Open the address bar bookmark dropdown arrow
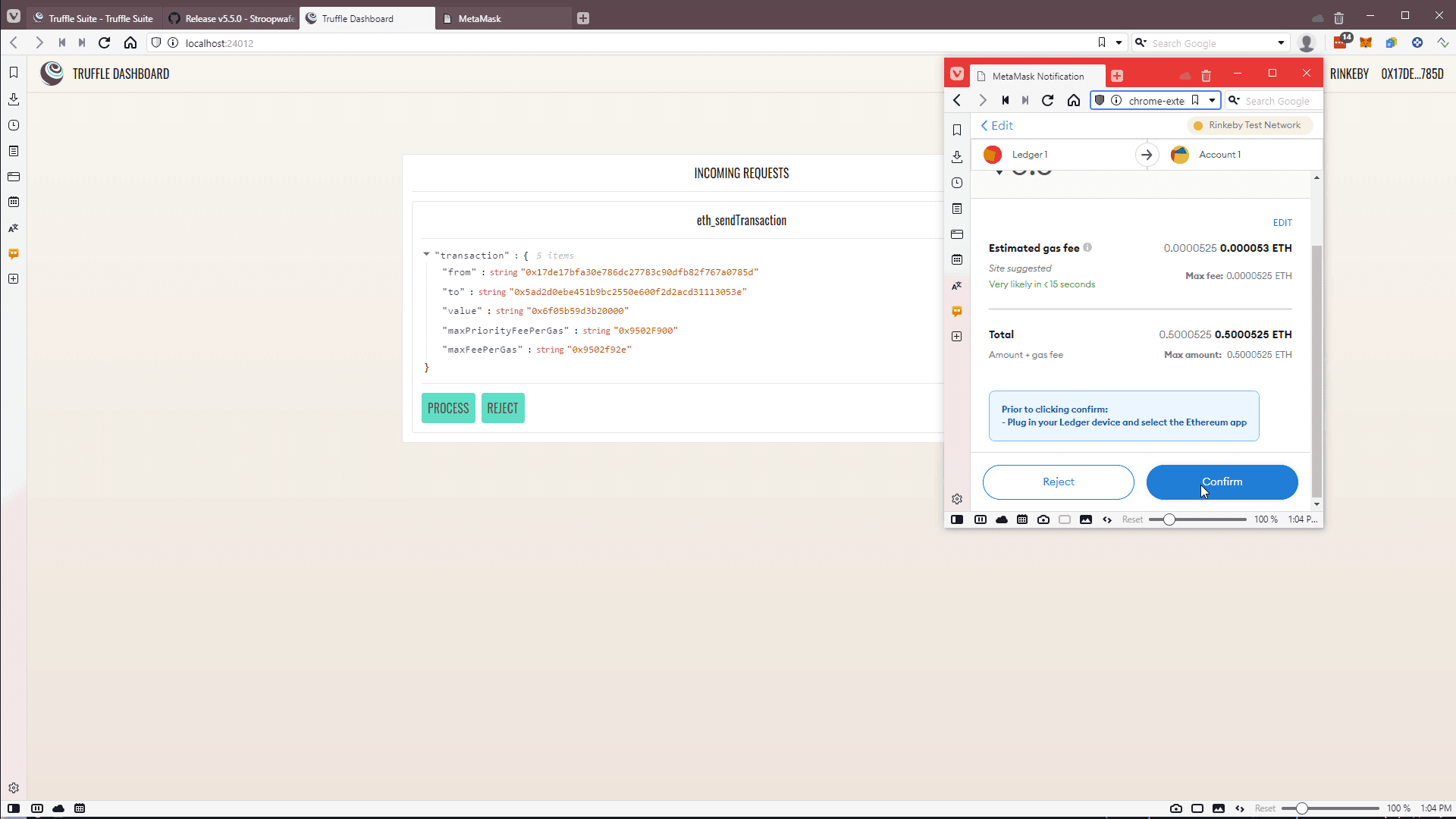Viewport: 1456px width, 819px height. pos(1119,43)
